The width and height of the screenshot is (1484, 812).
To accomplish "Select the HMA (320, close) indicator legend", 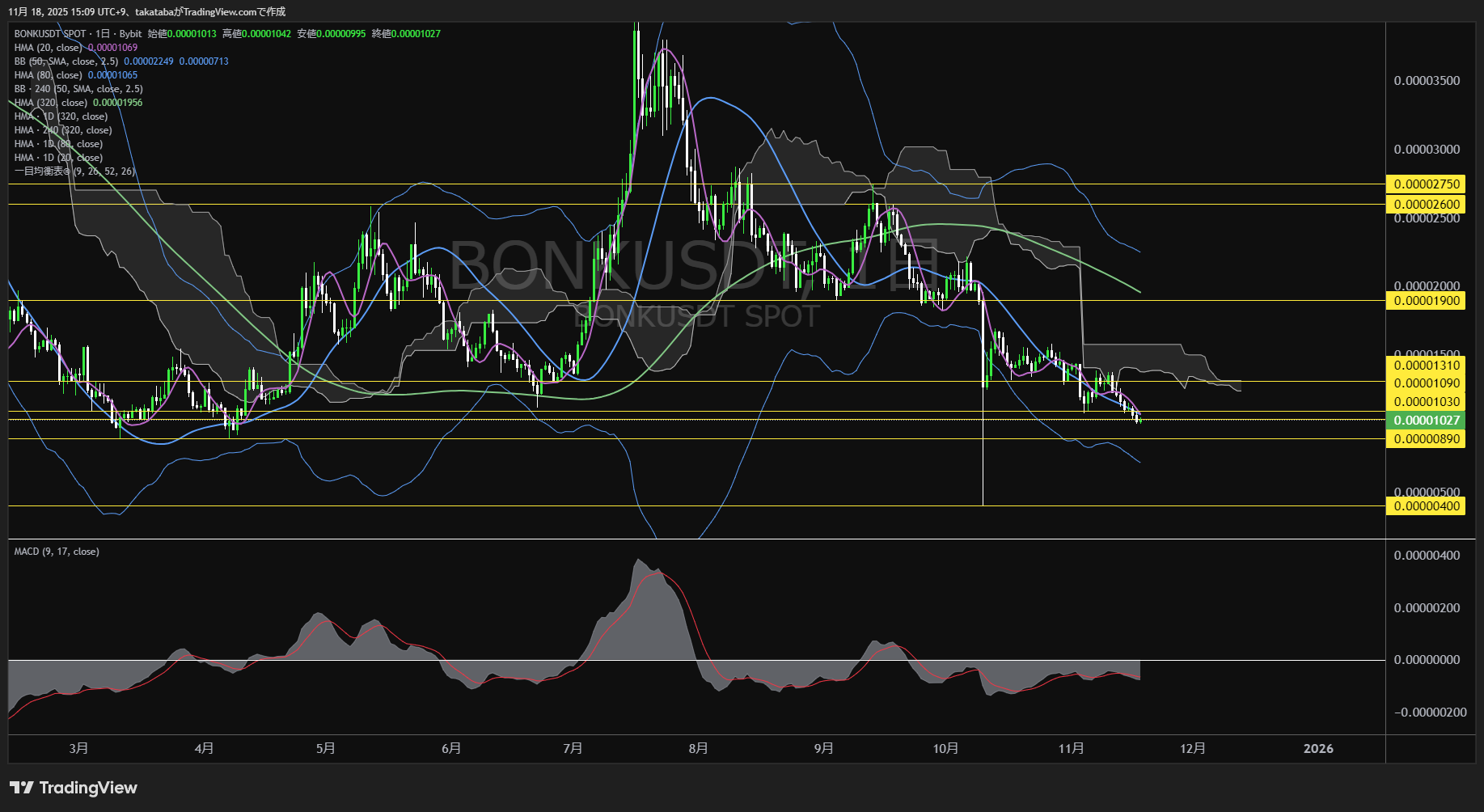I will click(x=50, y=103).
